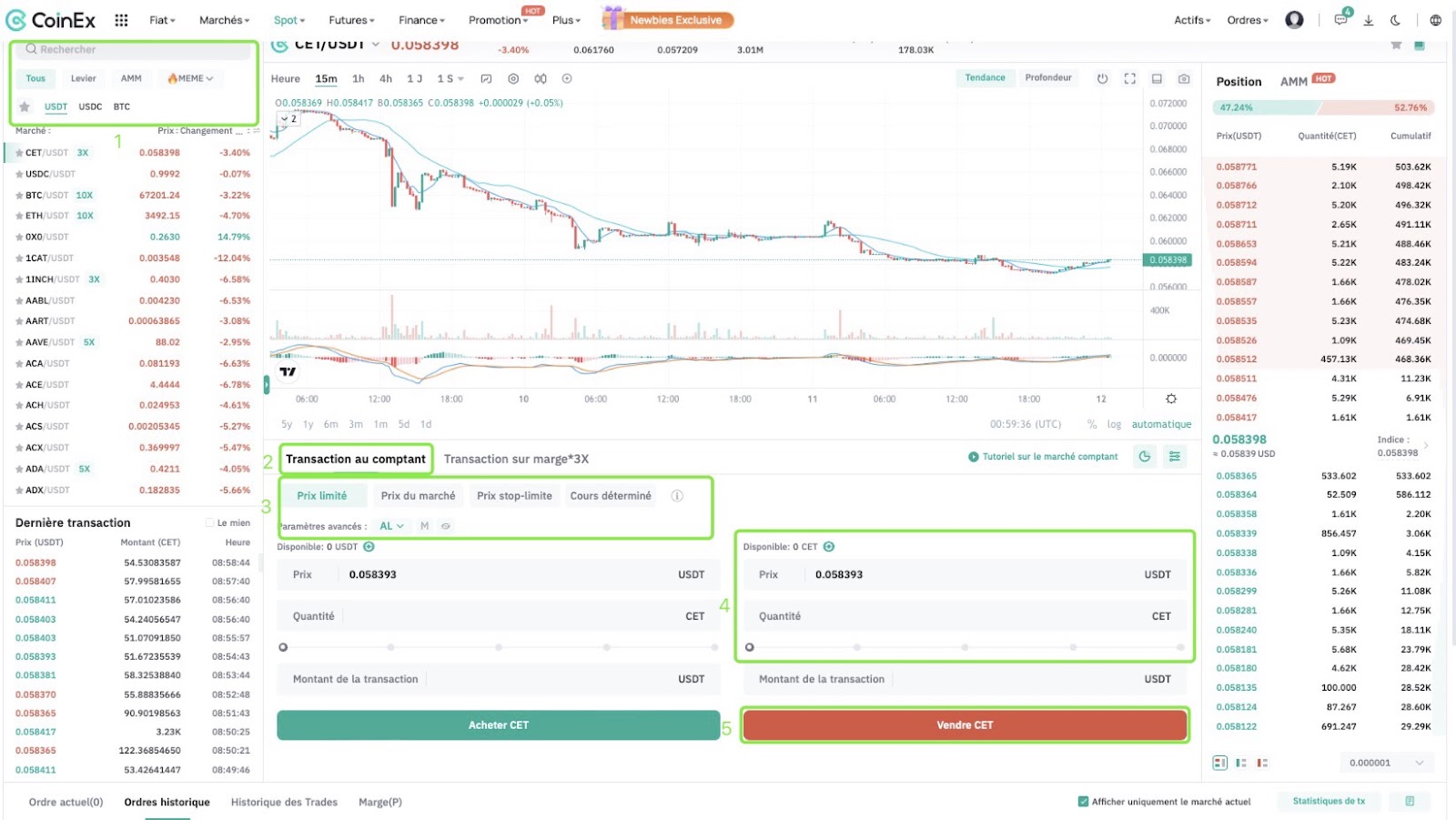This screenshot has width=1456, height=820.
Task: Toggle 'Le mien' checkbox in last trades
Action: (x=210, y=523)
